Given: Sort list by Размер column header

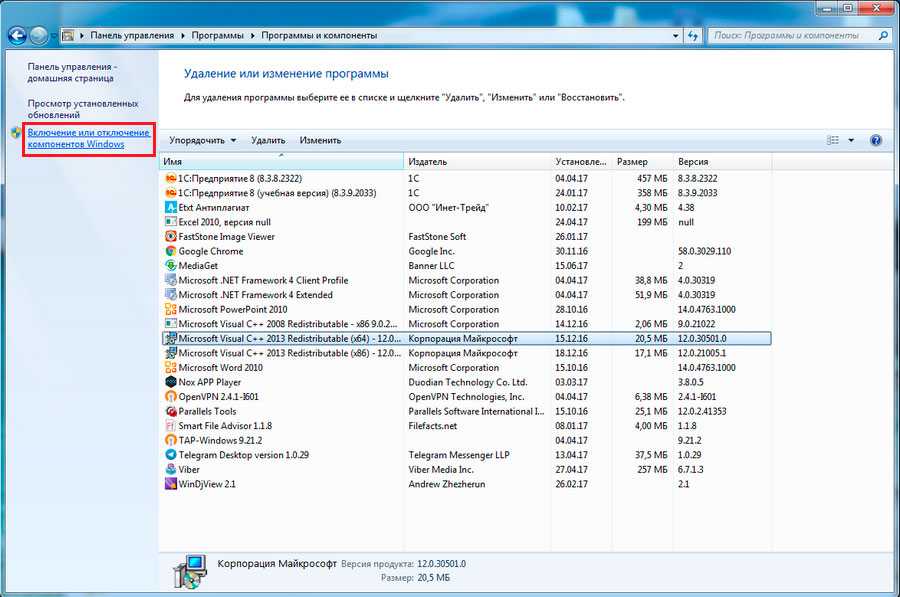Looking at the screenshot, I should pyautogui.click(x=632, y=162).
